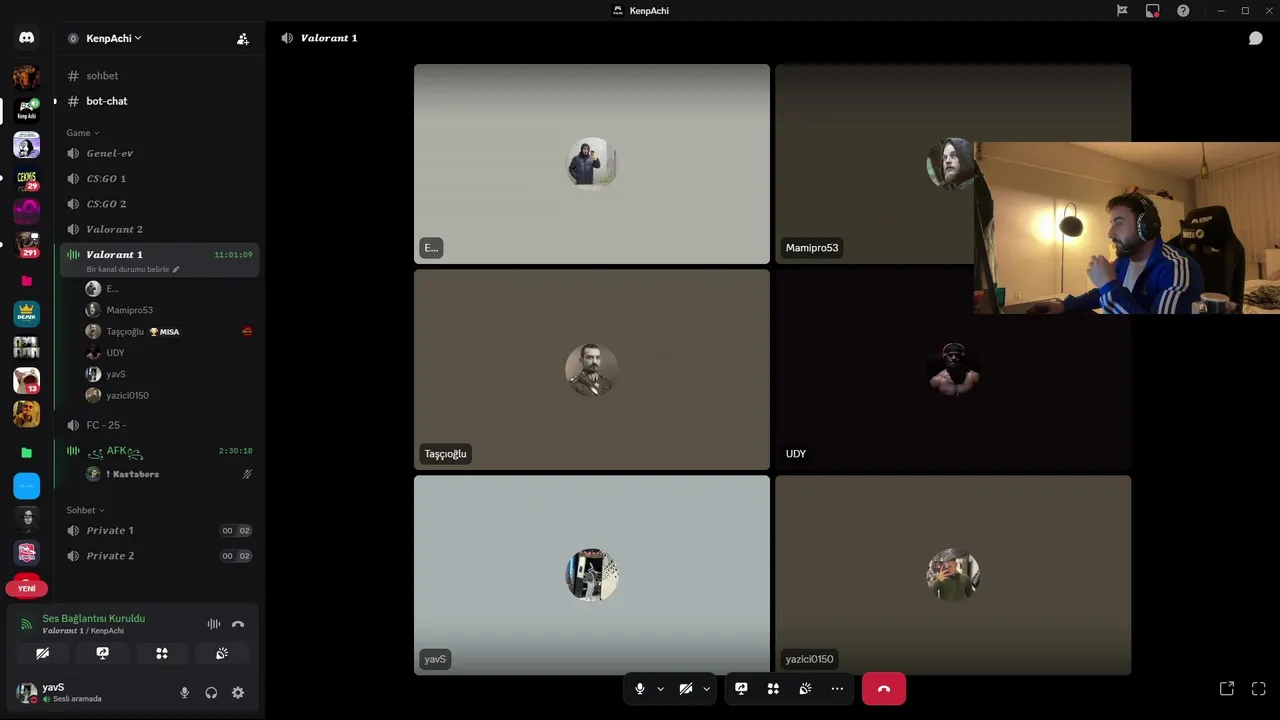Deafen with the headphones icon

coord(211,693)
